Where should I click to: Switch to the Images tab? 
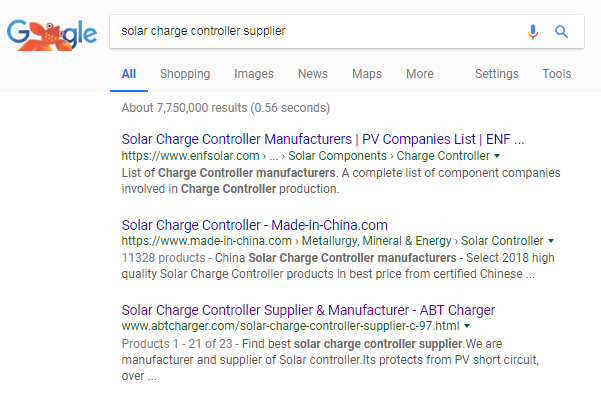(254, 74)
